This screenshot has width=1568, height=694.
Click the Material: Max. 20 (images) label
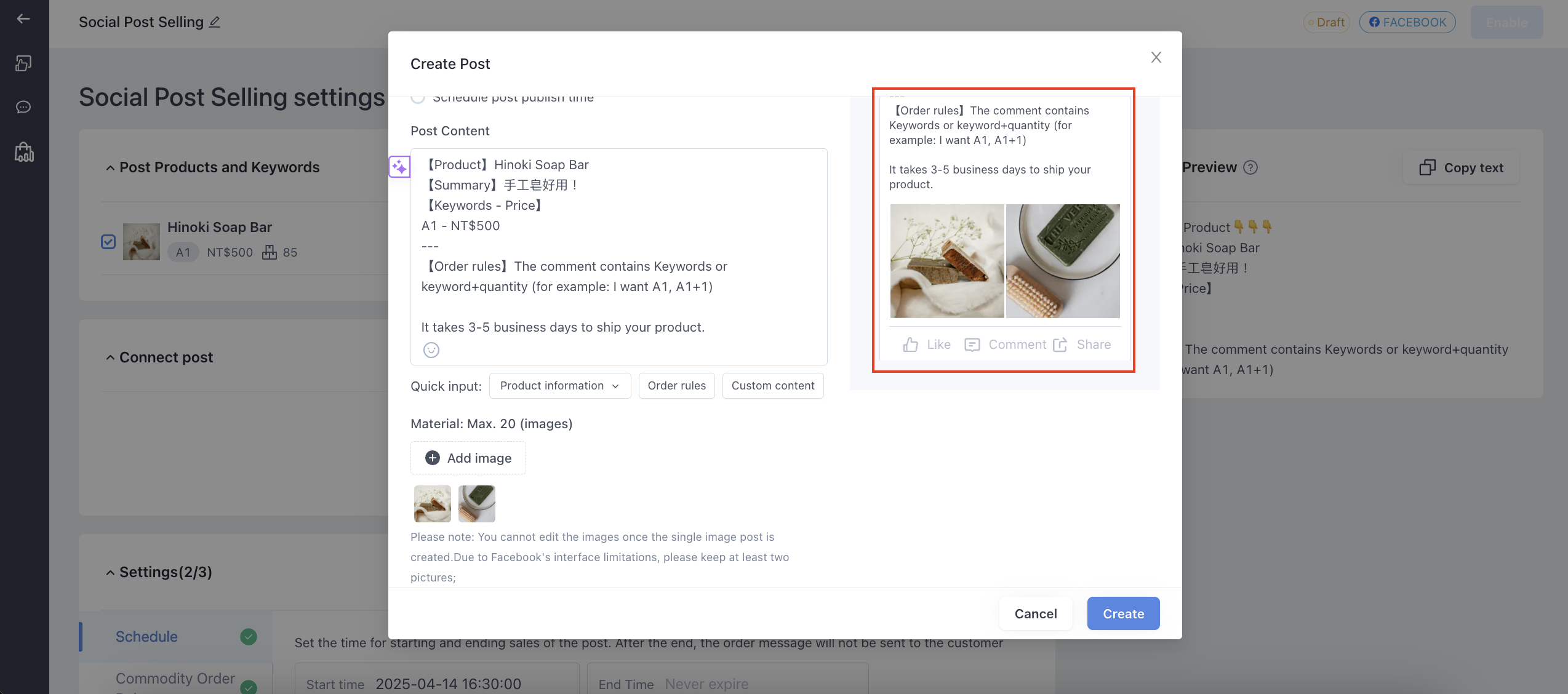tap(492, 424)
